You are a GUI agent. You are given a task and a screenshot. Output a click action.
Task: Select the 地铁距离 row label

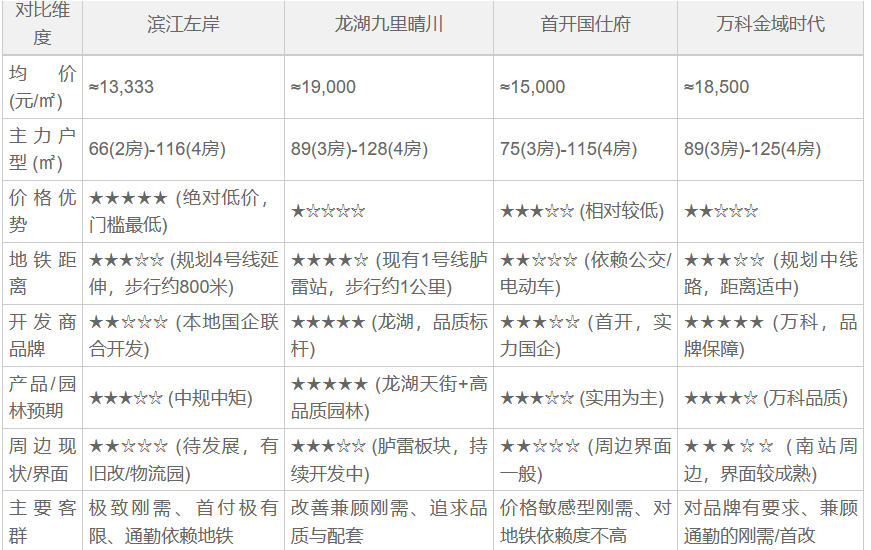coord(43,273)
